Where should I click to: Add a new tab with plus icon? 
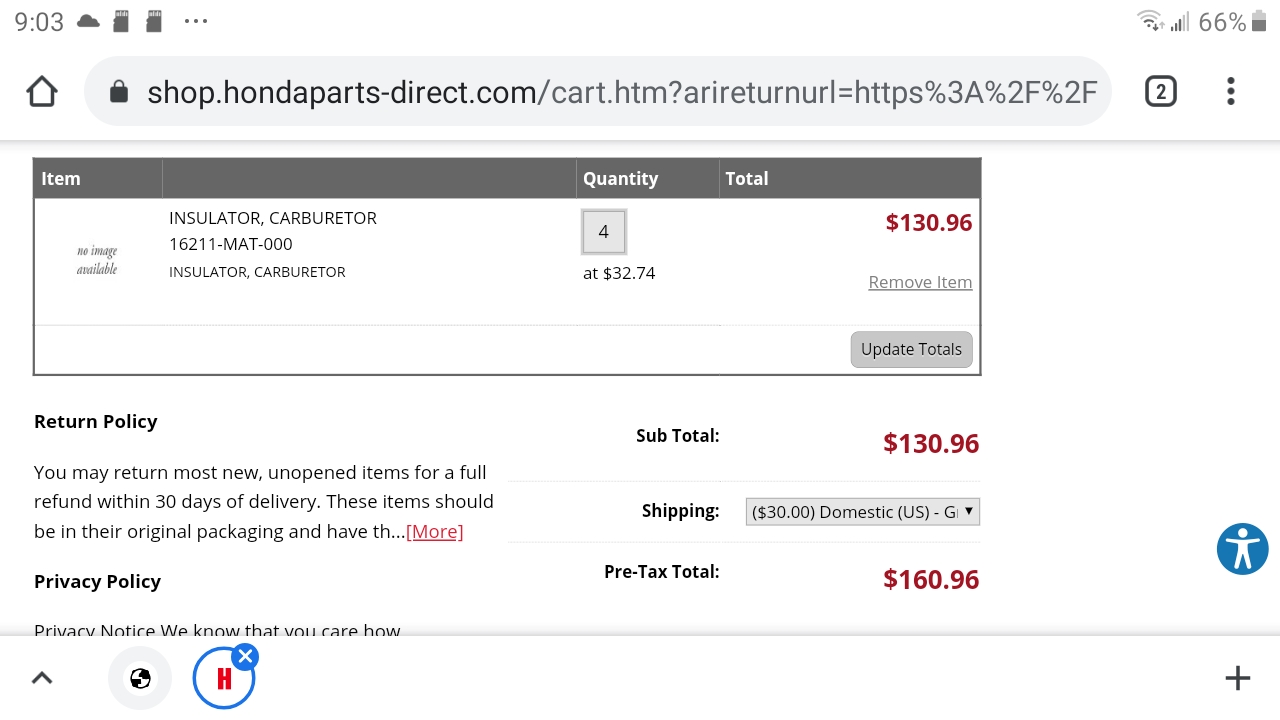click(1238, 678)
